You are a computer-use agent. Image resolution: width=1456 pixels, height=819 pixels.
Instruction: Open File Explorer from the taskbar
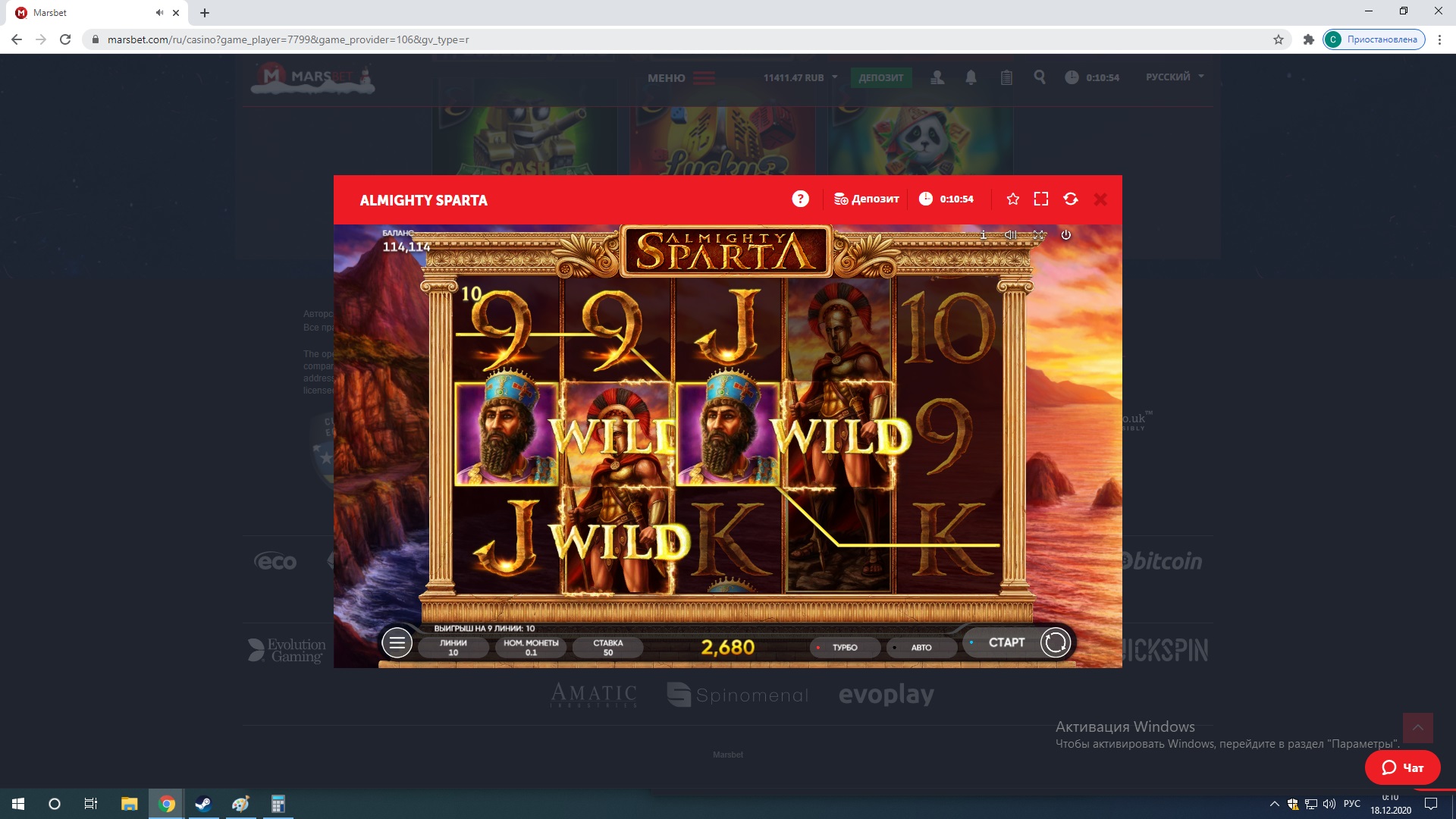pos(129,804)
